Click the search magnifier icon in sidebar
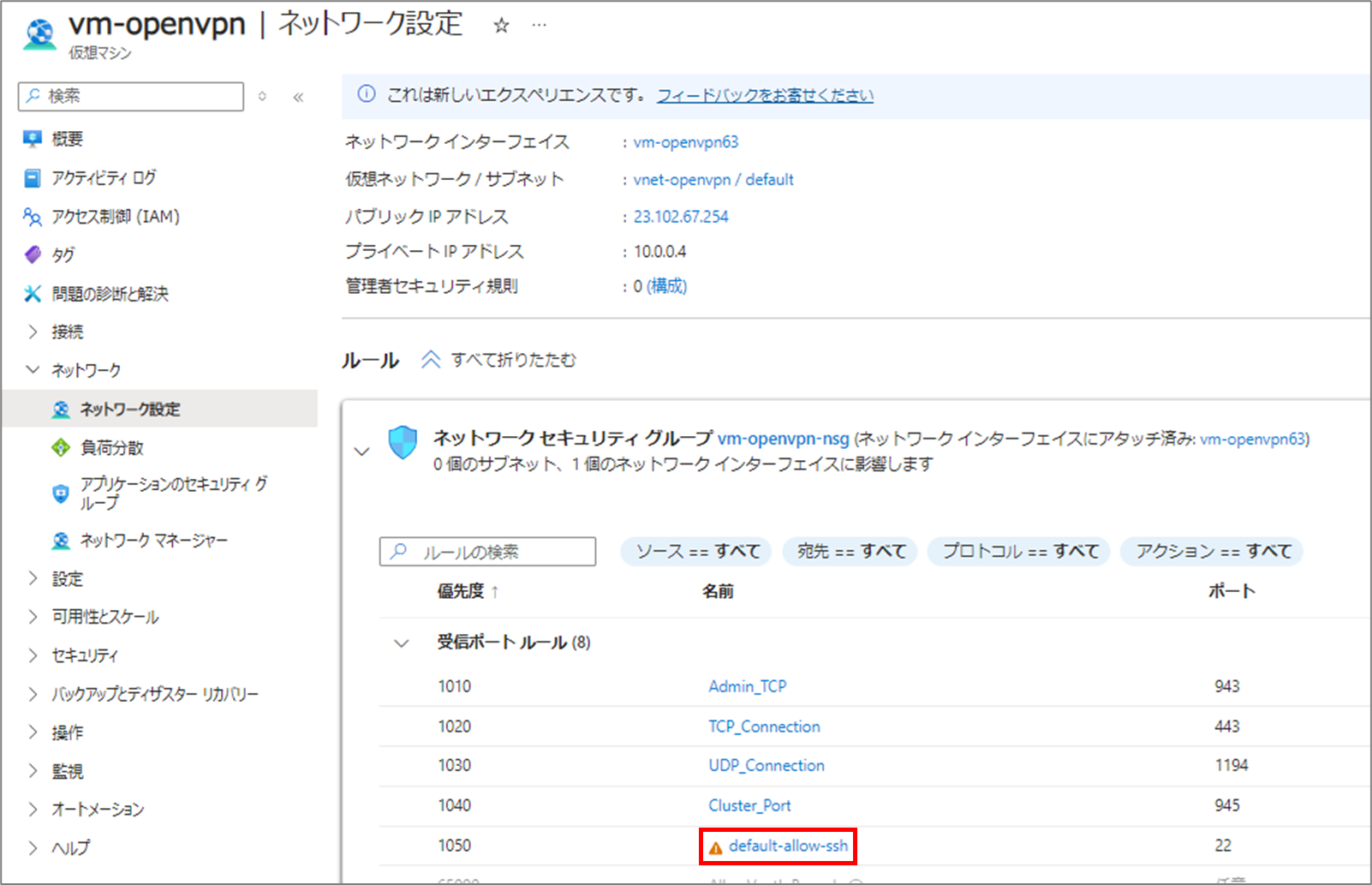Image resolution: width=1372 pixels, height=885 pixels. [x=33, y=96]
